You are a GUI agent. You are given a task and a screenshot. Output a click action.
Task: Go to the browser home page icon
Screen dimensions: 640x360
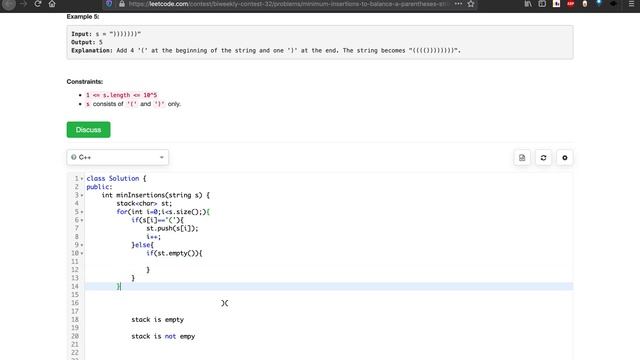click(52, 4)
